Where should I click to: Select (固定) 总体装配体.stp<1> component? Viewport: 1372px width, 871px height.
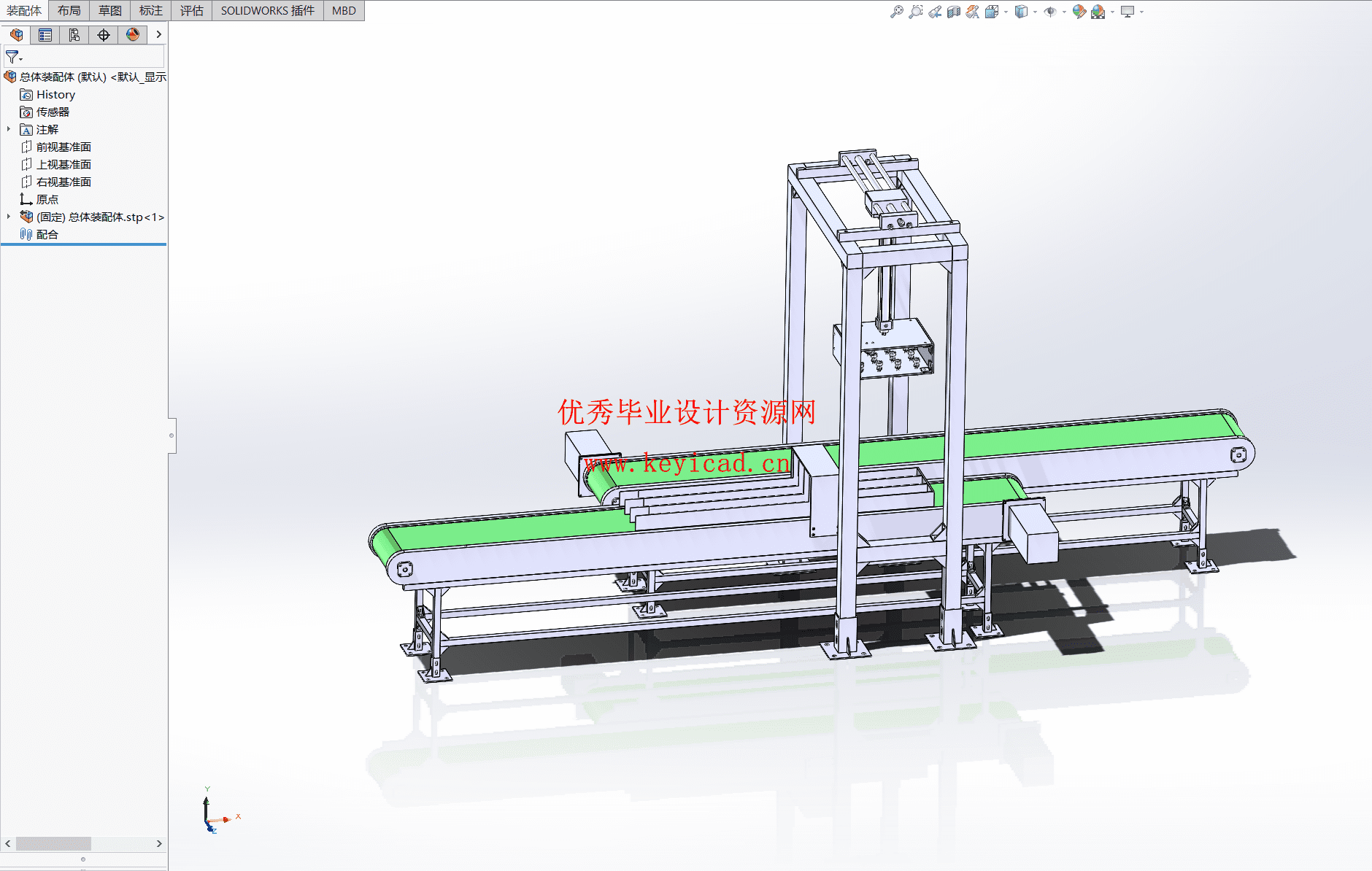tap(100, 217)
